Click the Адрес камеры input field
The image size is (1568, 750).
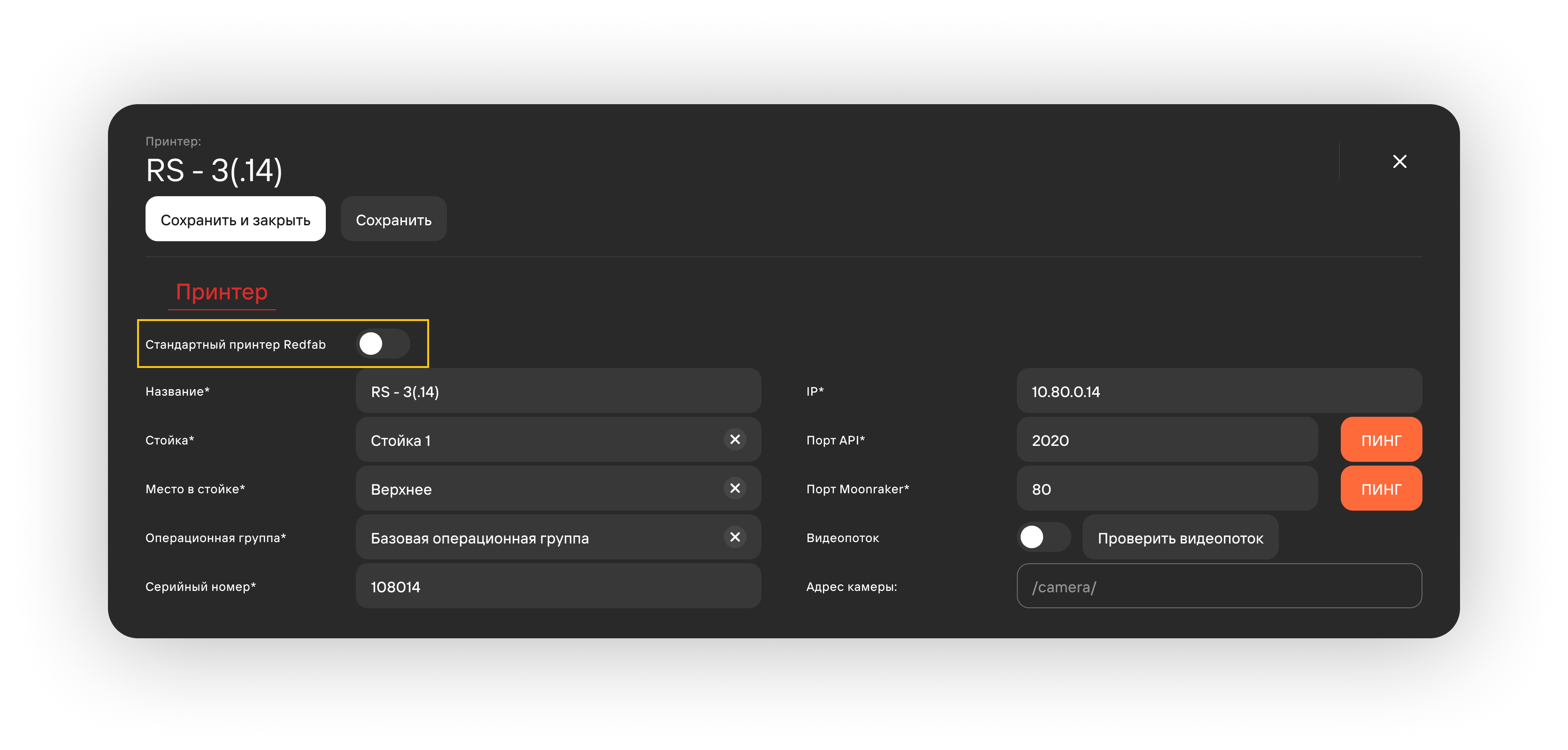(x=1219, y=586)
